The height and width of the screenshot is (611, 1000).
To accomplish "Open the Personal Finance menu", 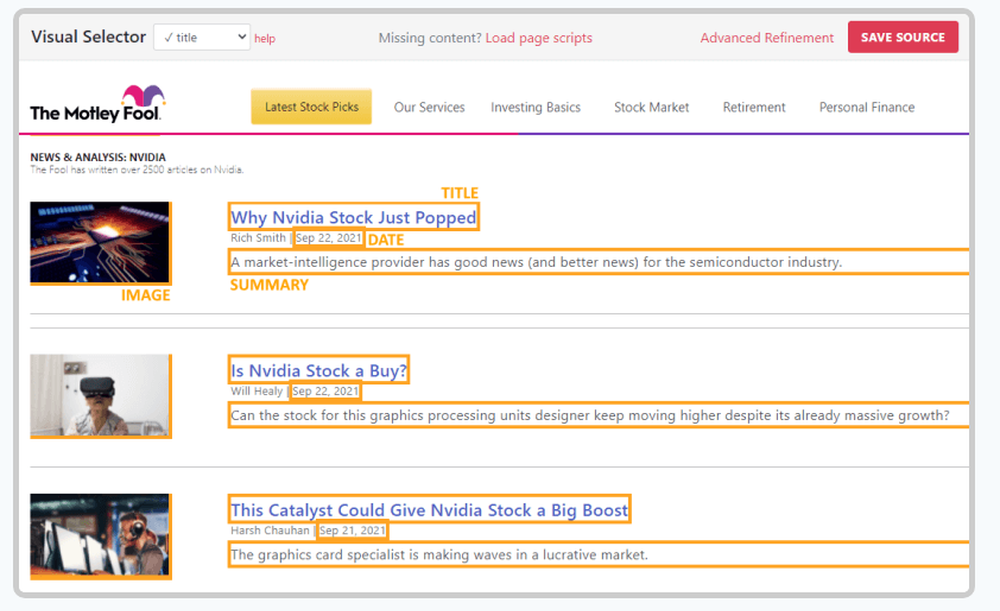I will point(867,107).
